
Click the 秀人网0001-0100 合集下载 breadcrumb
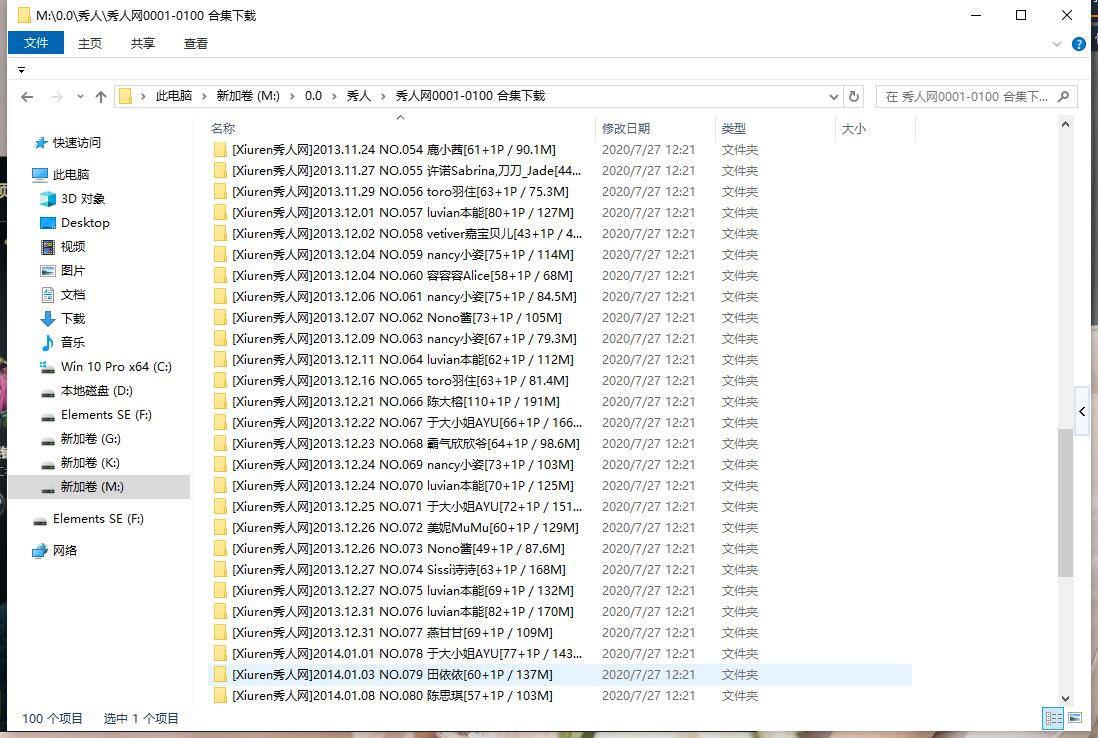pyautogui.click(x=470, y=96)
